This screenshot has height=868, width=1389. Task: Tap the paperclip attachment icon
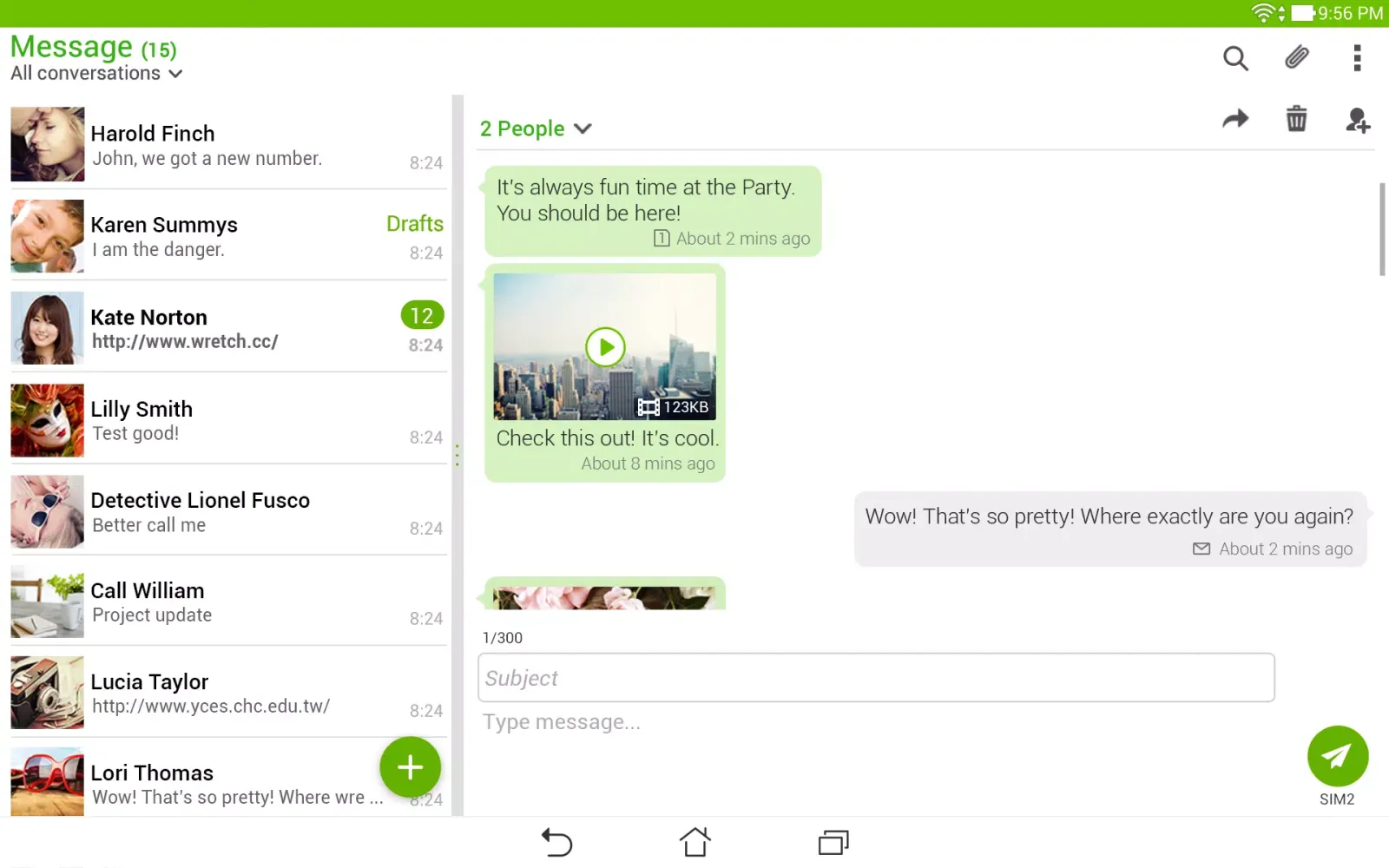click(1296, 58)
